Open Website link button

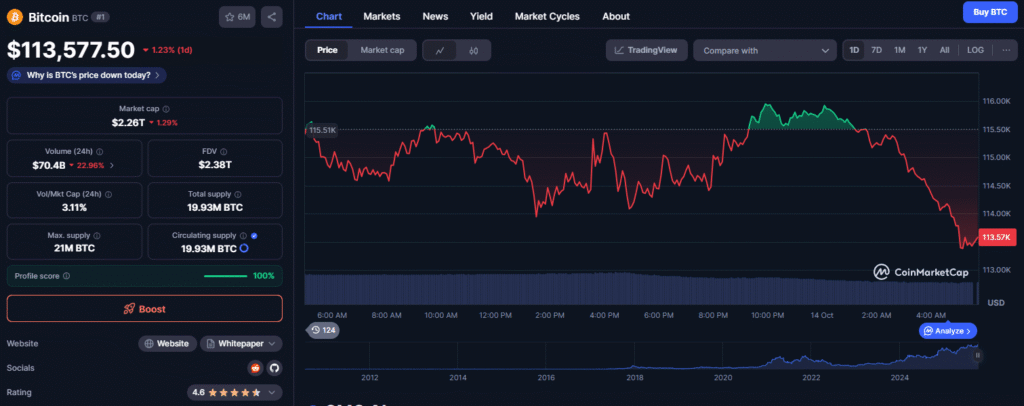(167, 343)
